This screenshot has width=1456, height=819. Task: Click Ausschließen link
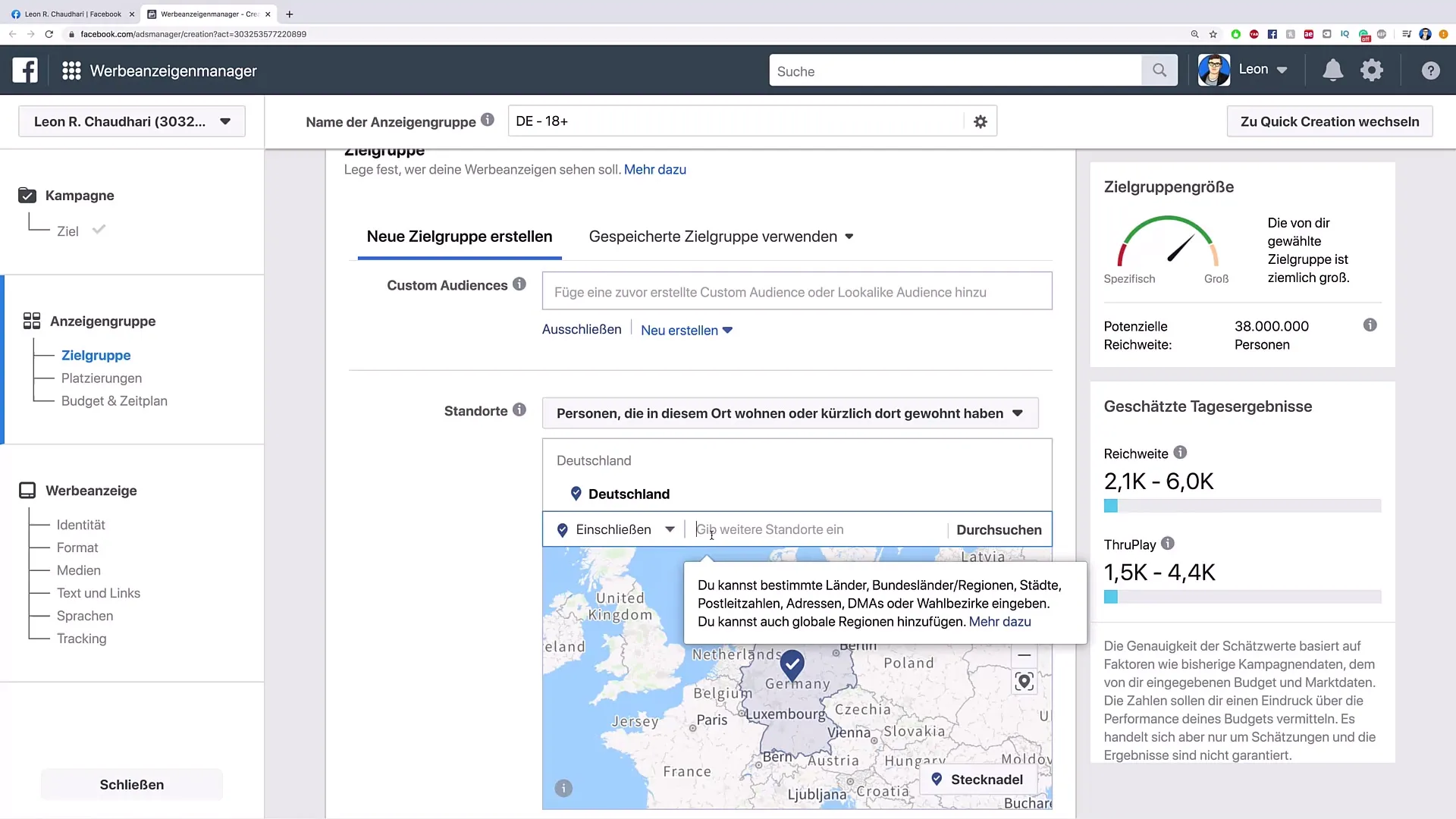[582, 329]
